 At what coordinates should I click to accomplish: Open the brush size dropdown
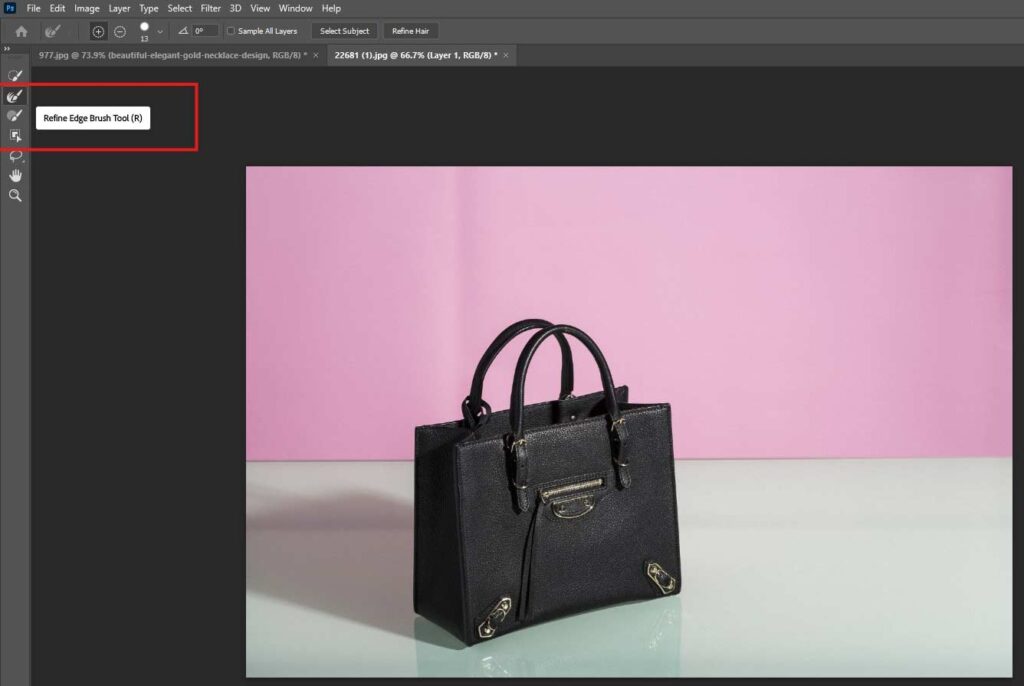(158, 31)
